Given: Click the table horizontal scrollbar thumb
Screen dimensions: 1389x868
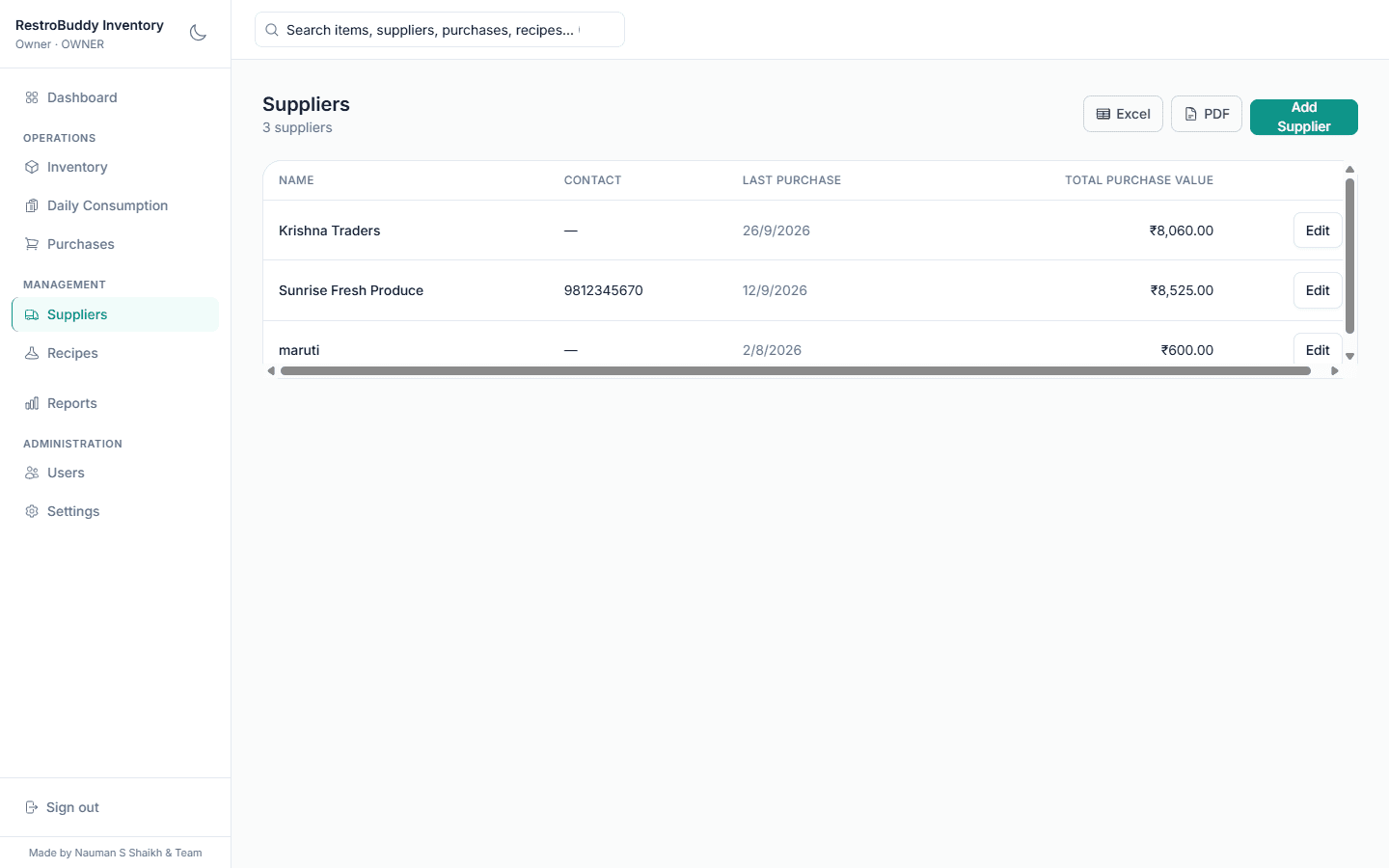Looking at the screenshot, I should point(796,370).
